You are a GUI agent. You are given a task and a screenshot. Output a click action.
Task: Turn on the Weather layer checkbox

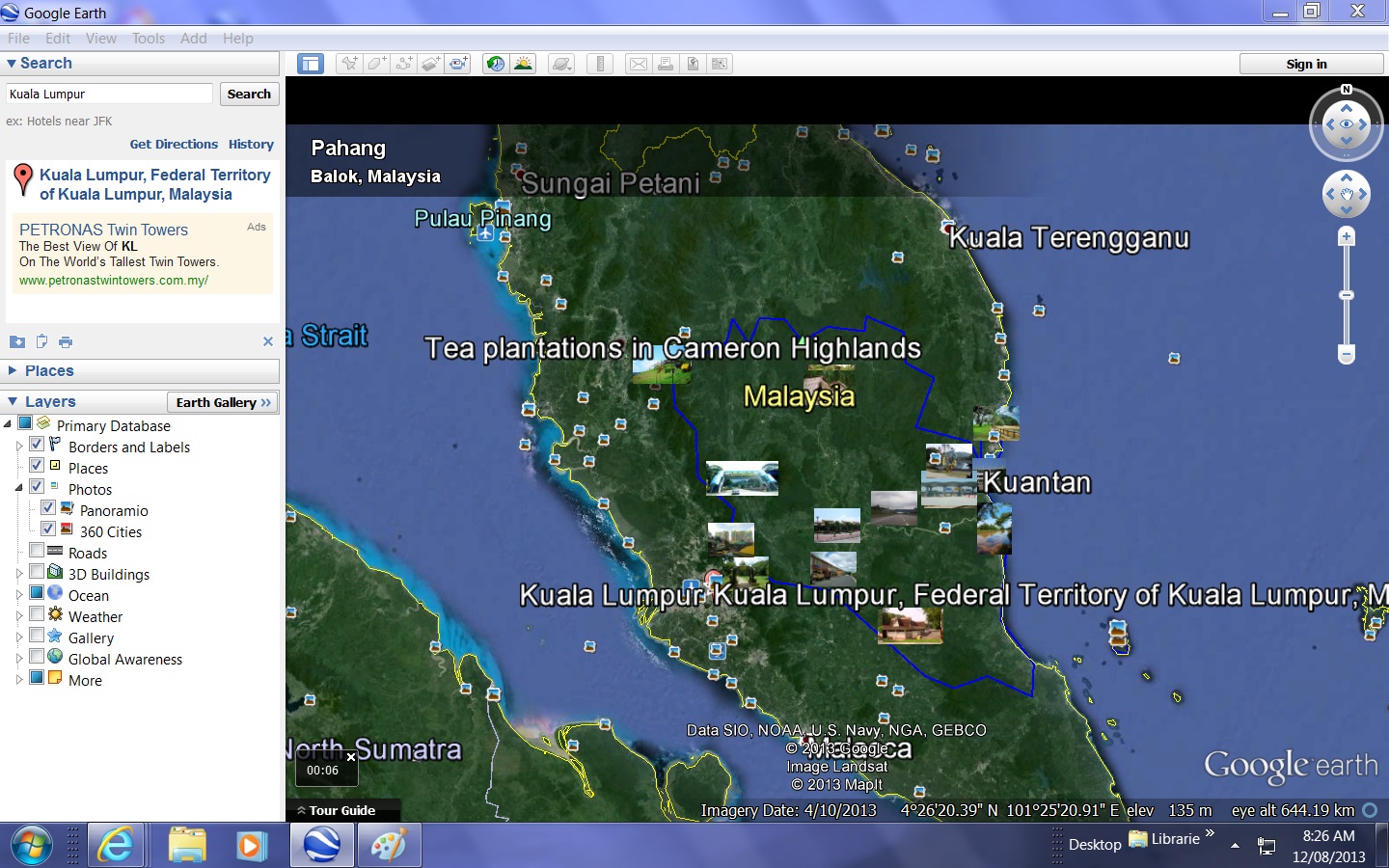pyautogui.click(x=37, y=615)
